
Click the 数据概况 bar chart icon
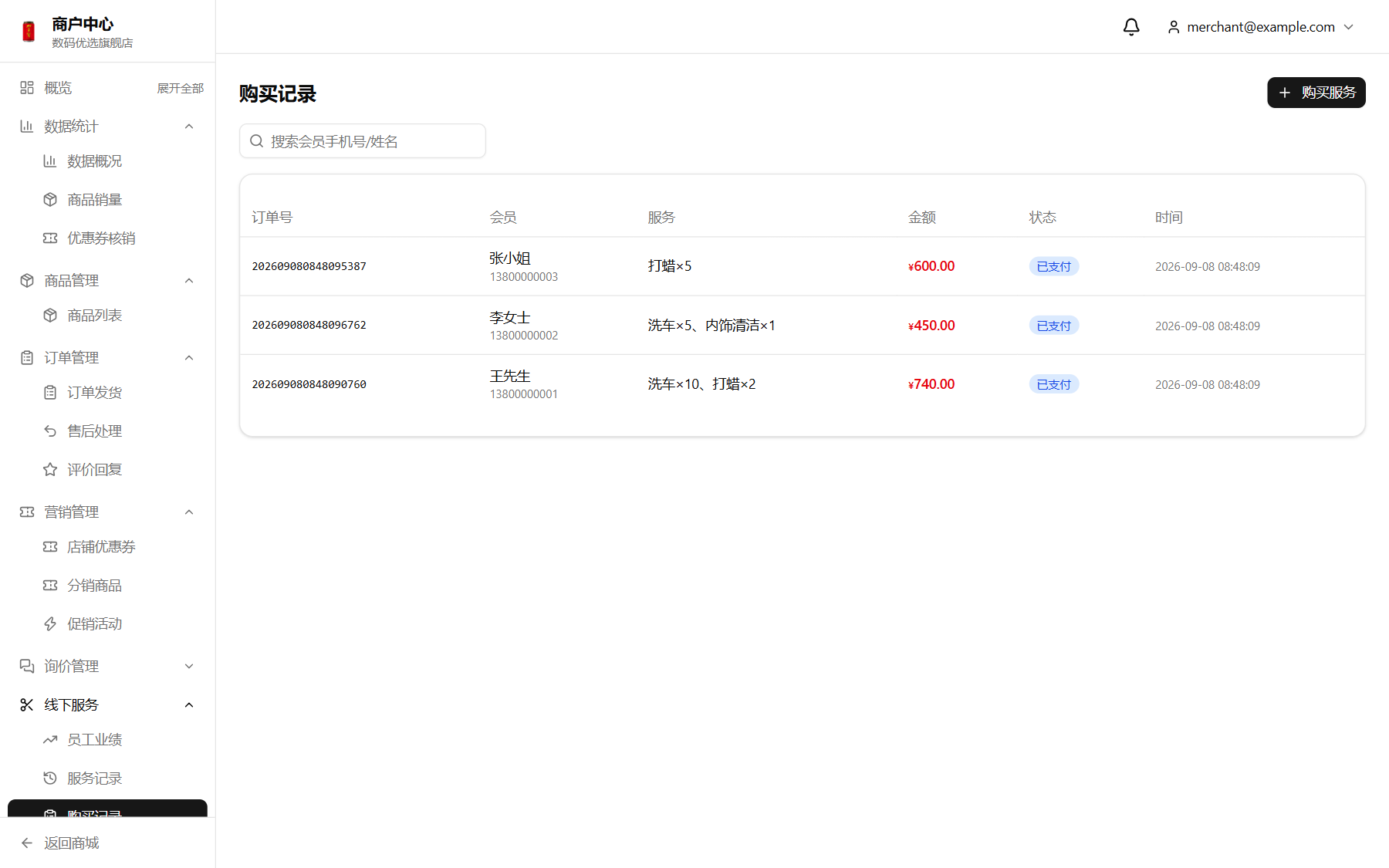(50, 161)
